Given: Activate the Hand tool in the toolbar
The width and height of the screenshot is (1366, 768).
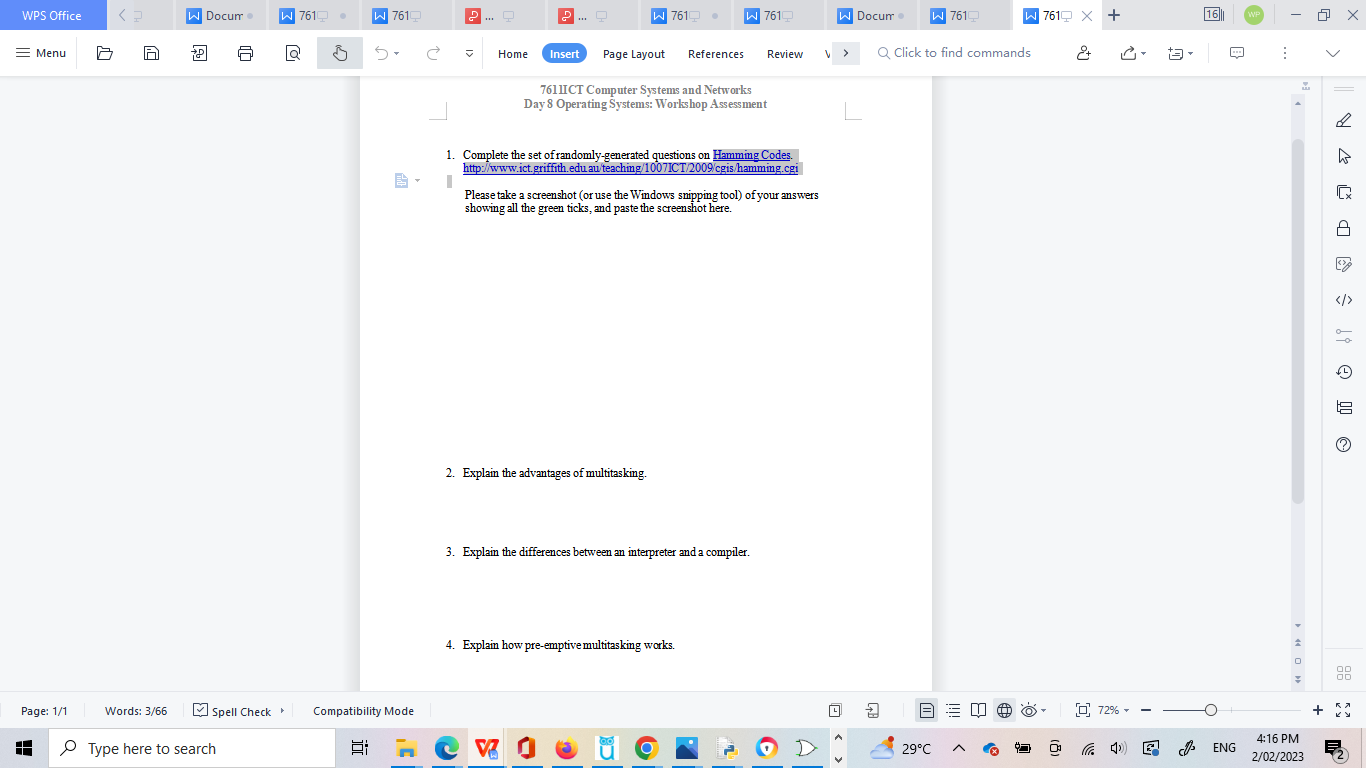Looking at the screenshot, I should tap(339, 52).
